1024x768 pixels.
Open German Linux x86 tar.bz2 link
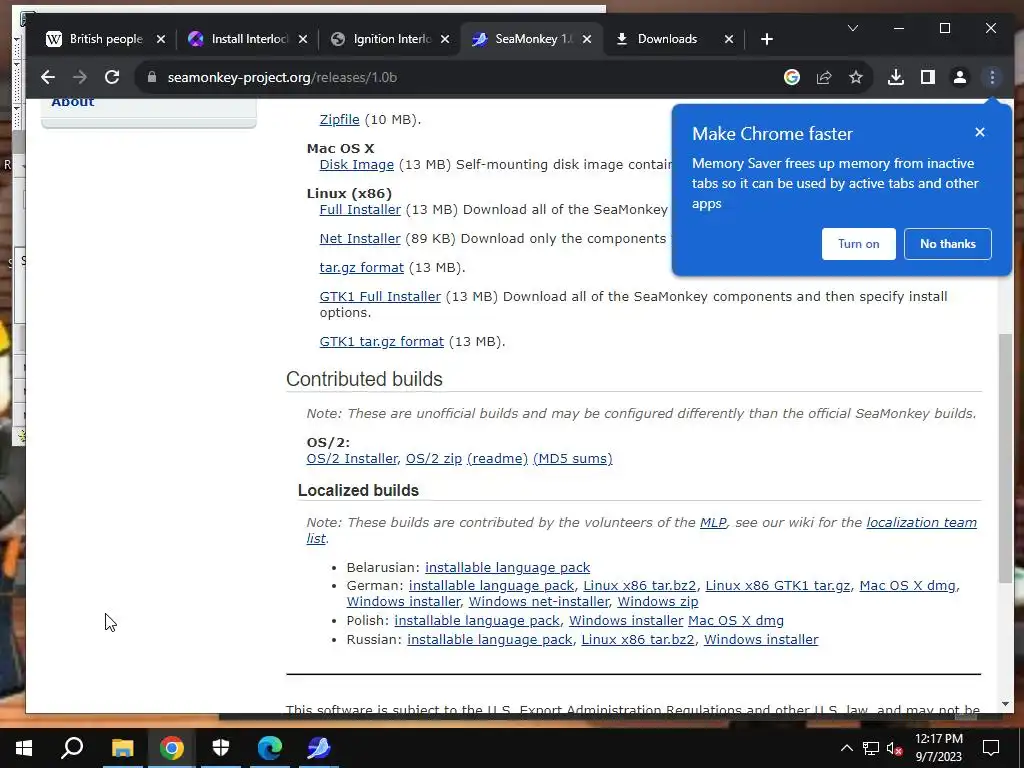pyautogui.click(x=639, y=586)
